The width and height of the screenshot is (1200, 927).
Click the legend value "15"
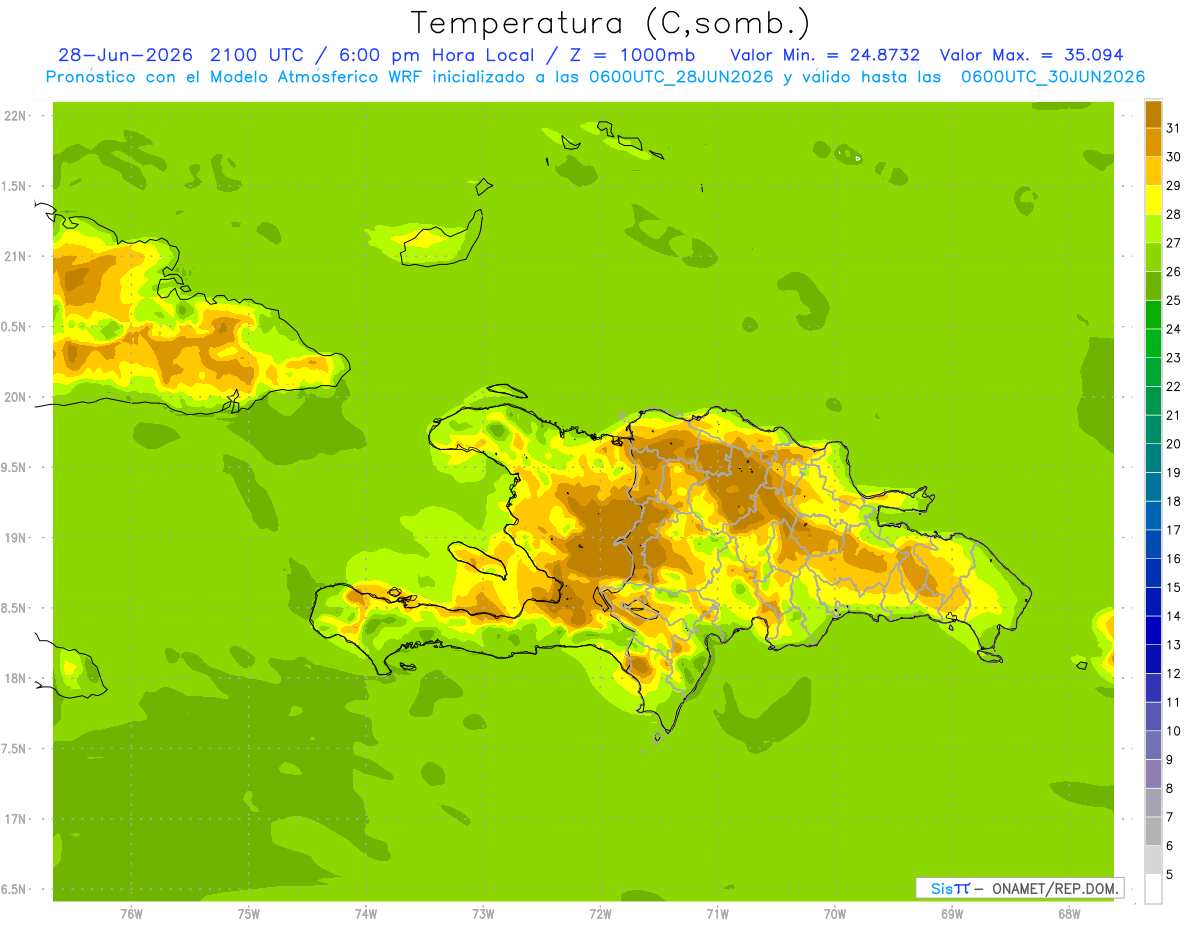click(x=1173, y=587)
